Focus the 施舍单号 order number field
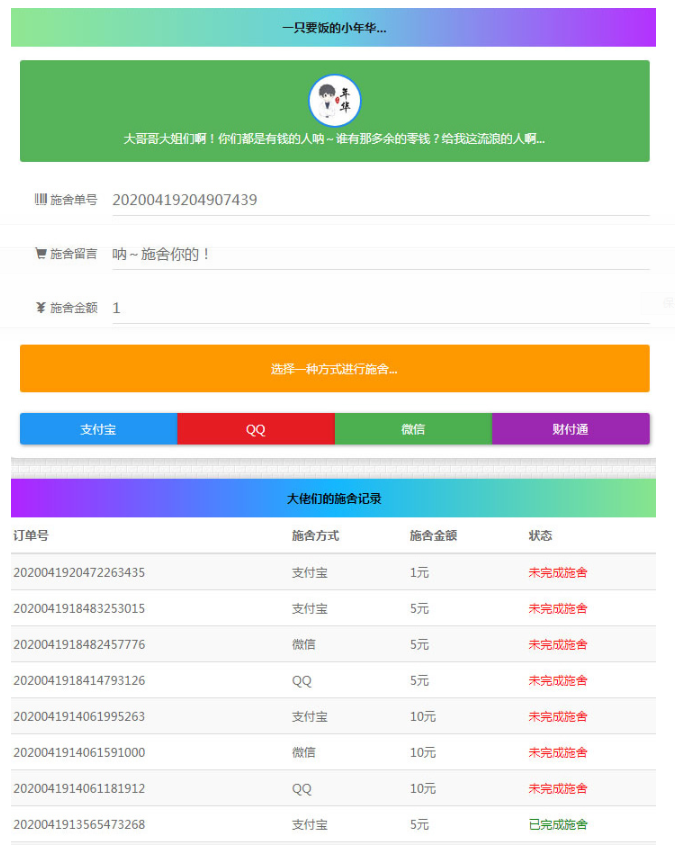This screenshot has height=865, width=675. click(380, 200)
